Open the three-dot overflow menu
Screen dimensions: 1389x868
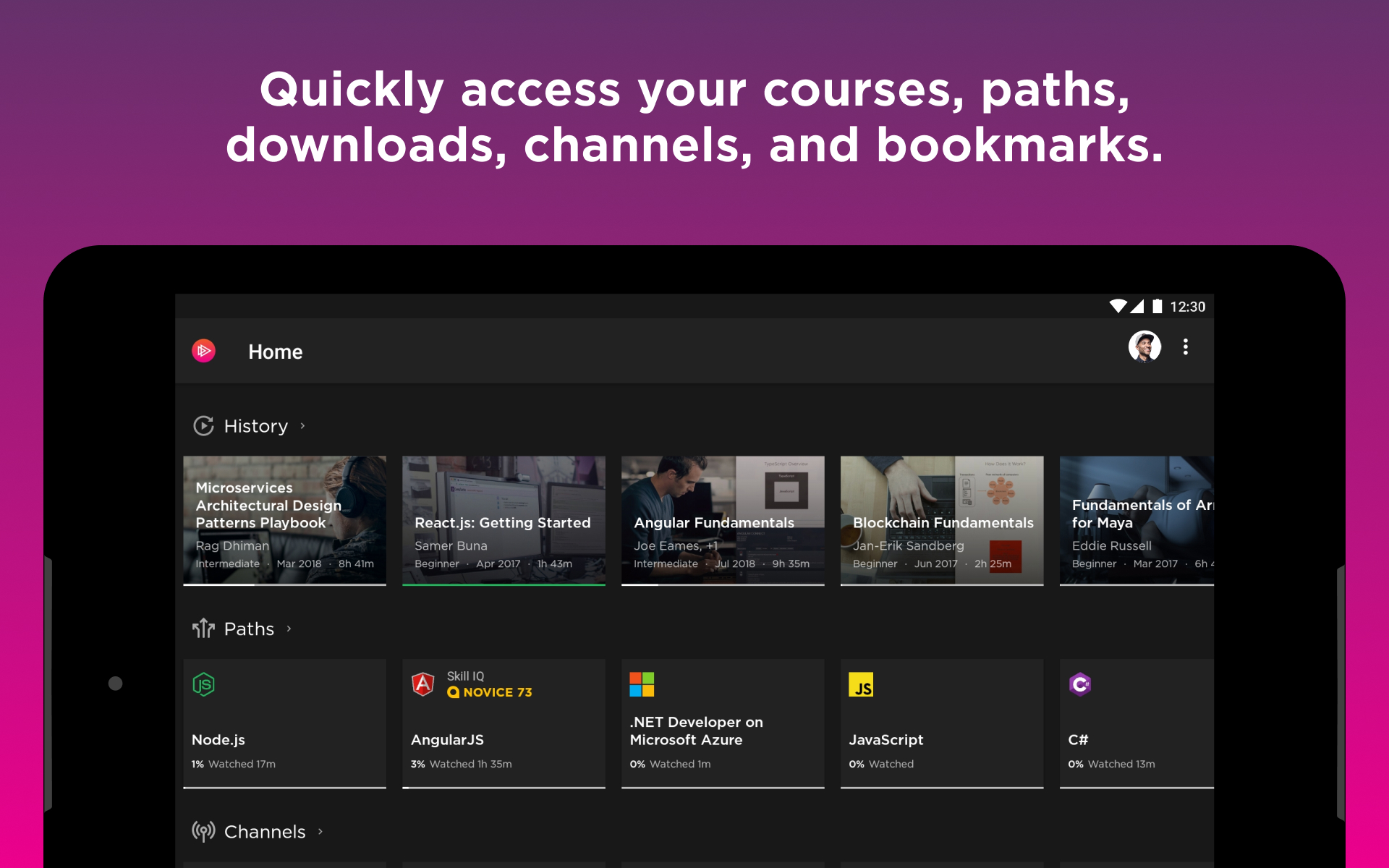[1185, 347]
